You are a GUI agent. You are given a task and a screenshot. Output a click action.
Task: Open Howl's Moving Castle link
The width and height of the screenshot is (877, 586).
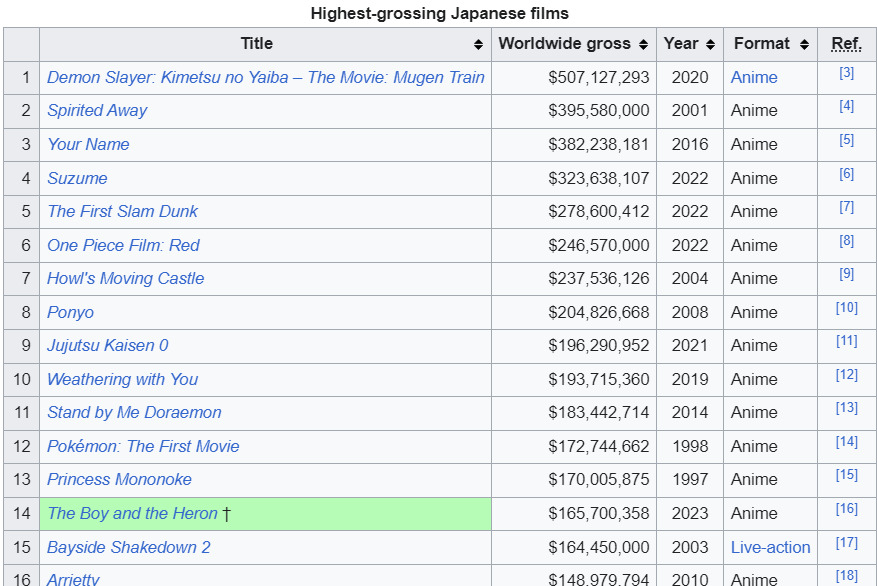pyautogui.click(x=125, y=278)
